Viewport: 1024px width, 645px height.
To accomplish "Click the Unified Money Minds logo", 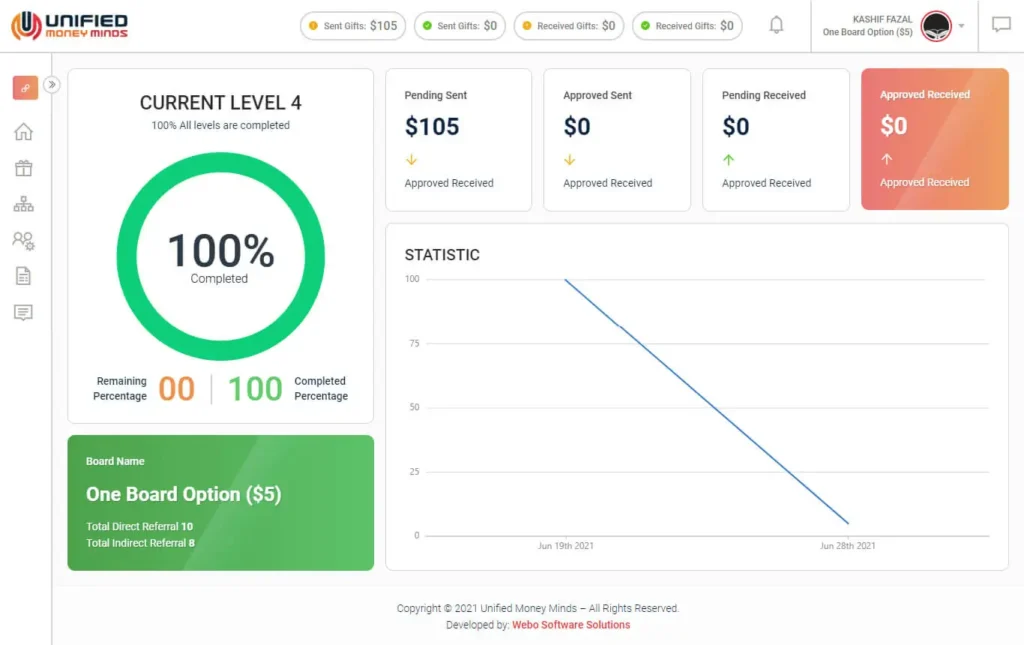I will [x=70, y=26].
